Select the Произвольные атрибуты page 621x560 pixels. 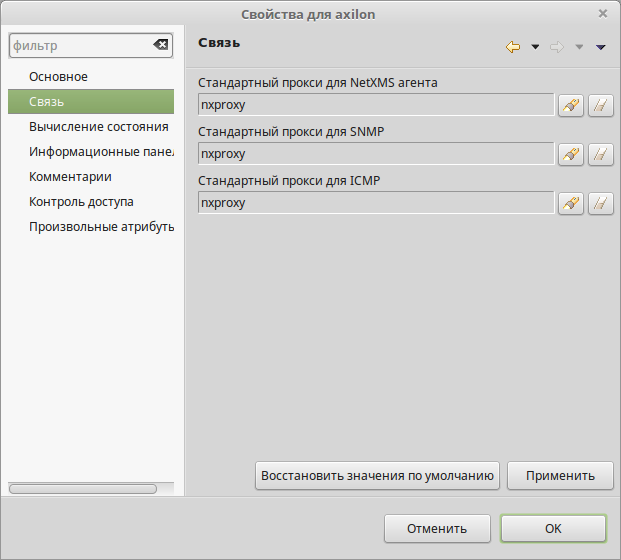pyautogui.click(x=101, y=227)
